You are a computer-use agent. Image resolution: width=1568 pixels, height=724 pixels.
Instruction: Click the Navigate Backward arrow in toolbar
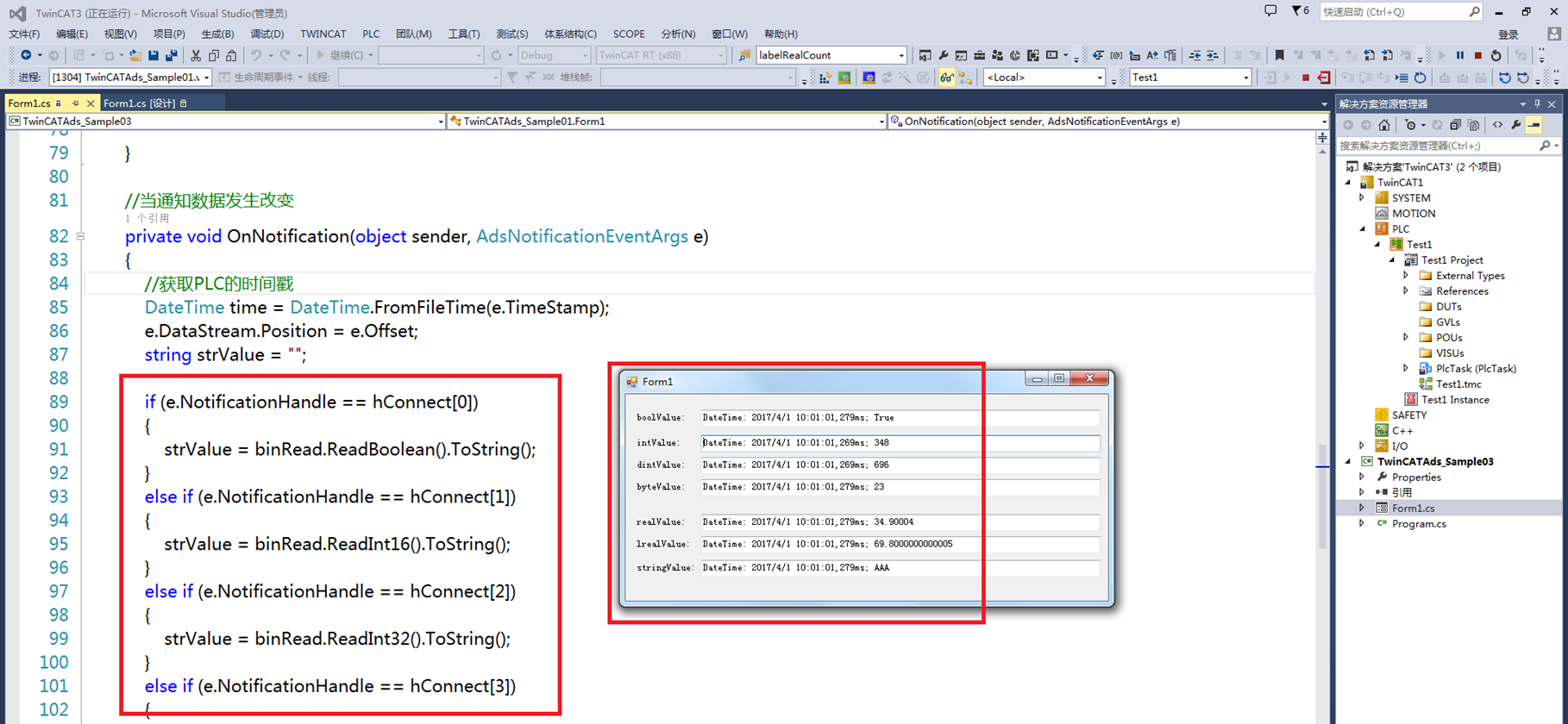pos(26,55)
